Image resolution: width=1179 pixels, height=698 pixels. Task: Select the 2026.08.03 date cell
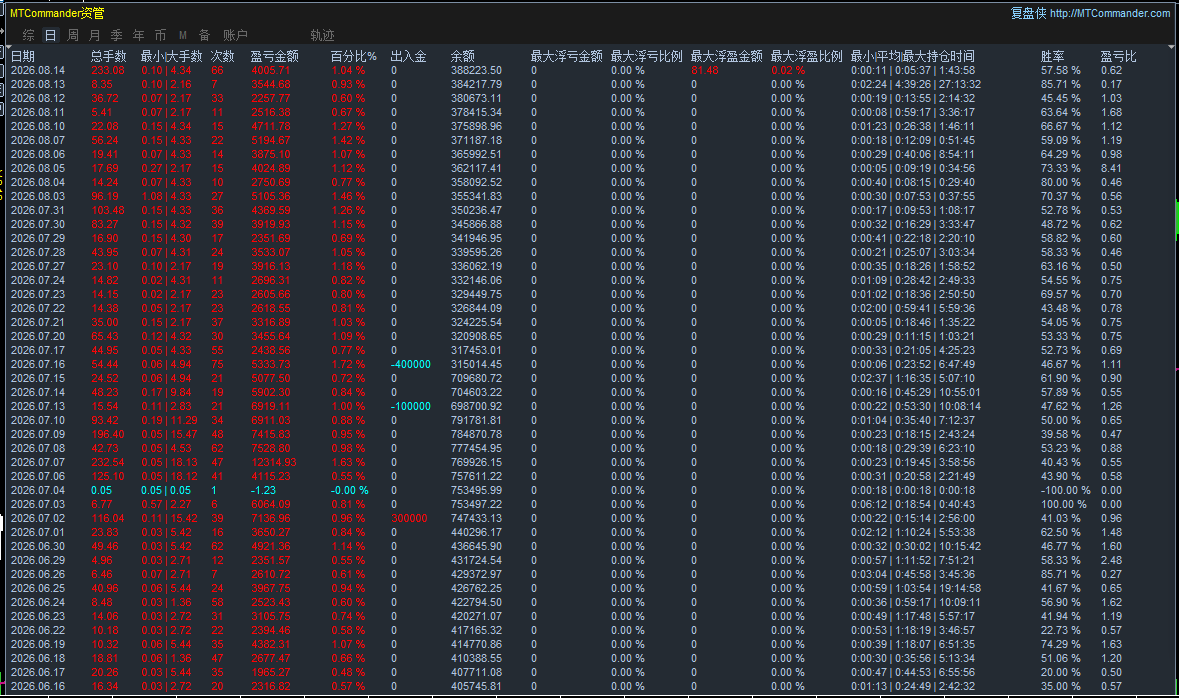38,196
